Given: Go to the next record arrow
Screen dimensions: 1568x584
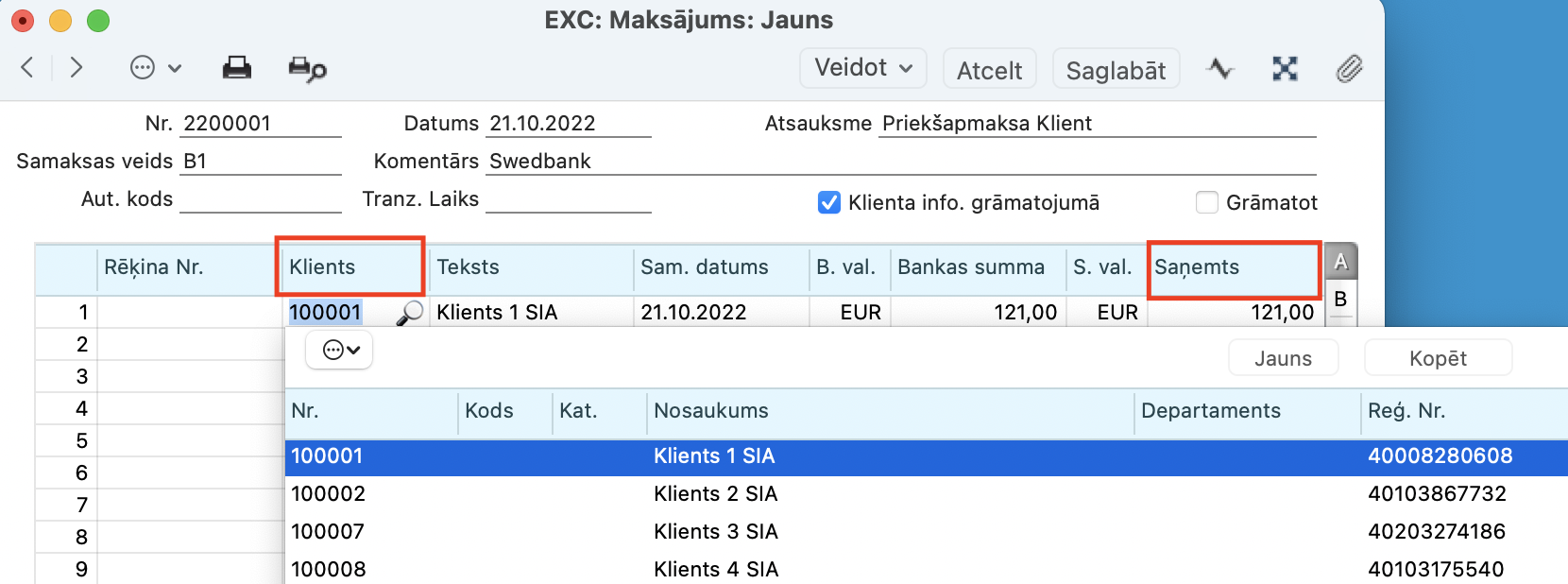Looking at the screenshot, I should [x=77, y=67].
